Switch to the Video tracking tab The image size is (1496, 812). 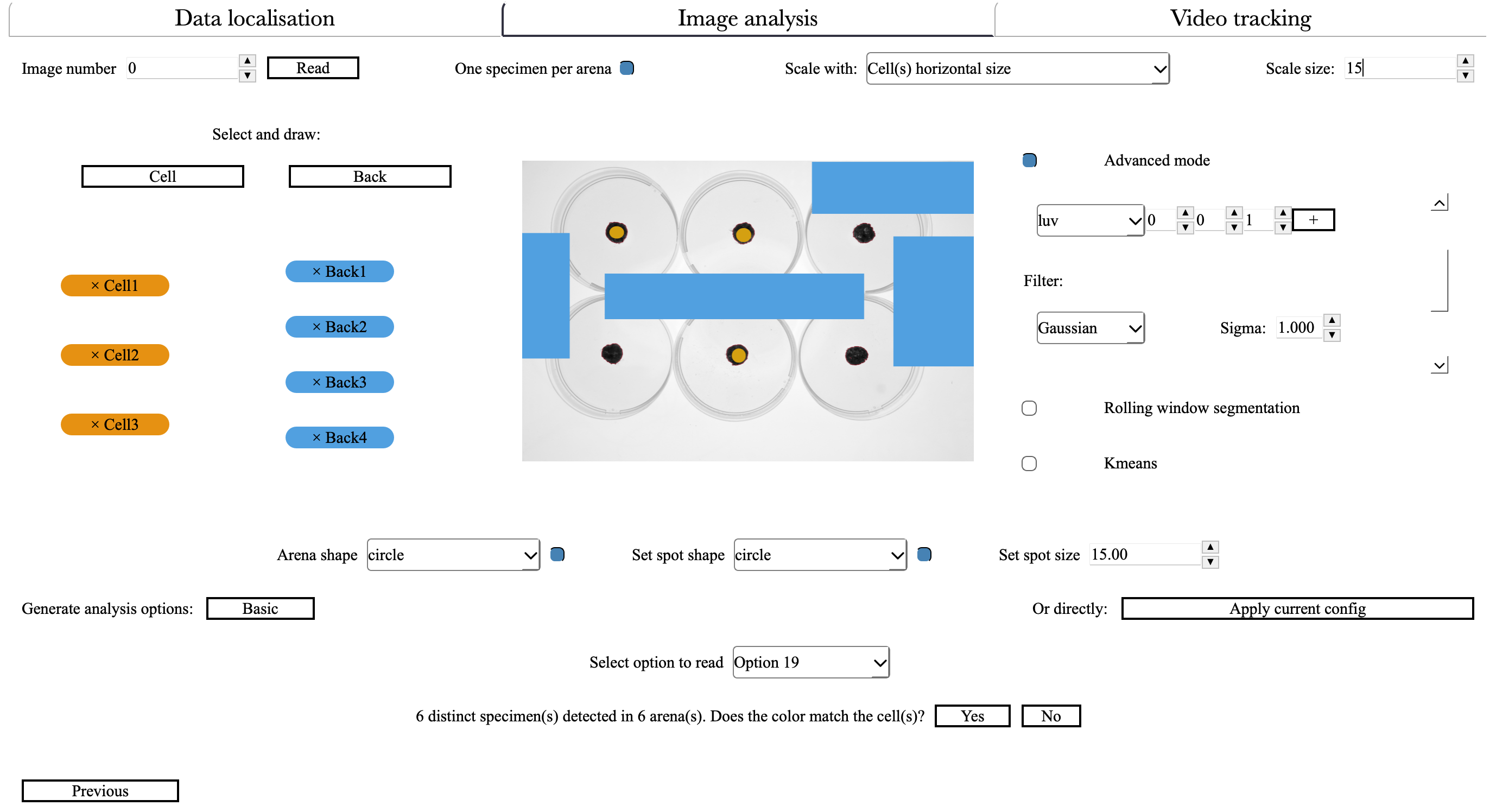click(x=1240, y=18)
